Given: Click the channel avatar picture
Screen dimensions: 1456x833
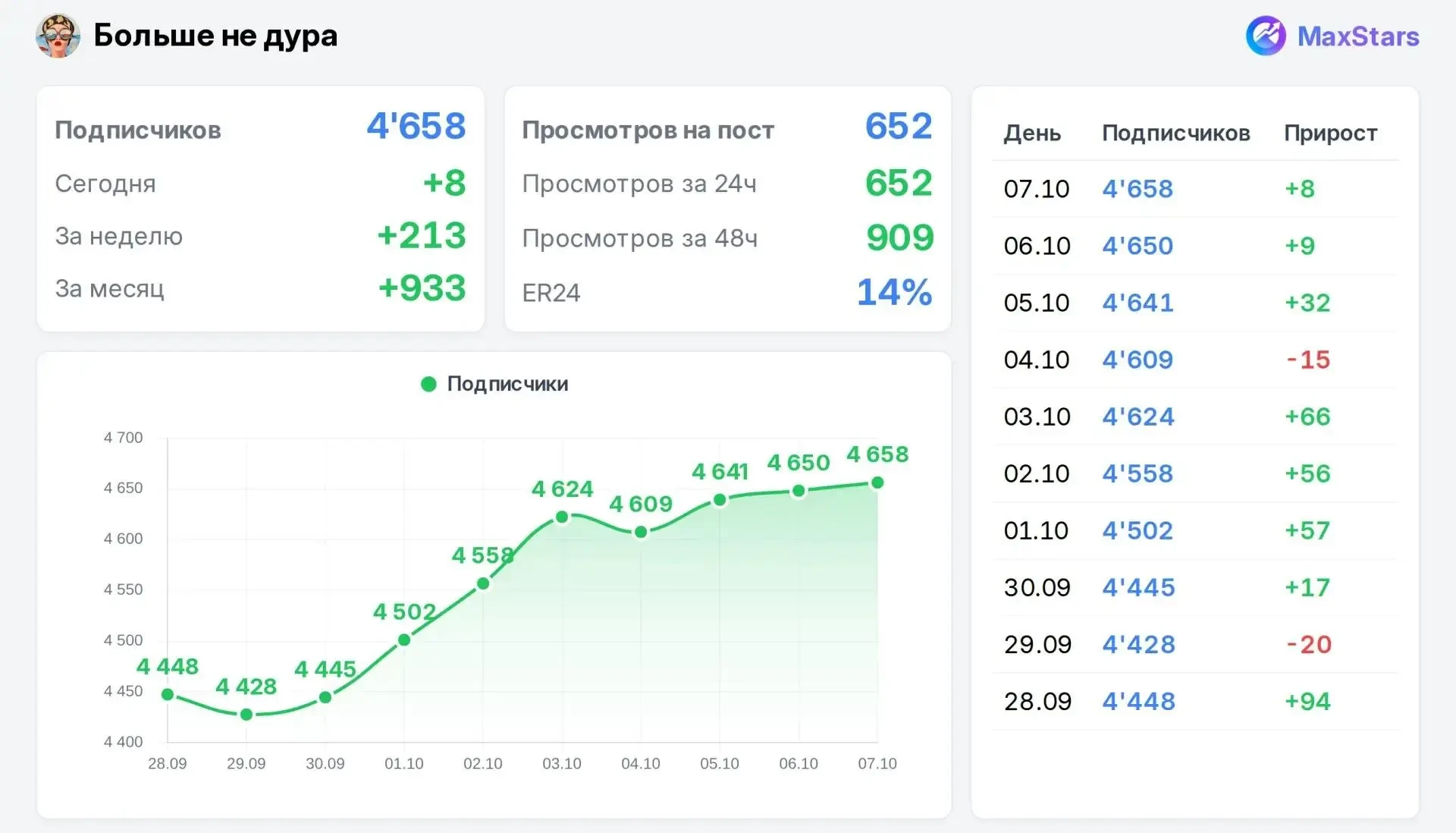Looking at the screenshot, I should click(x=58, y=36).
